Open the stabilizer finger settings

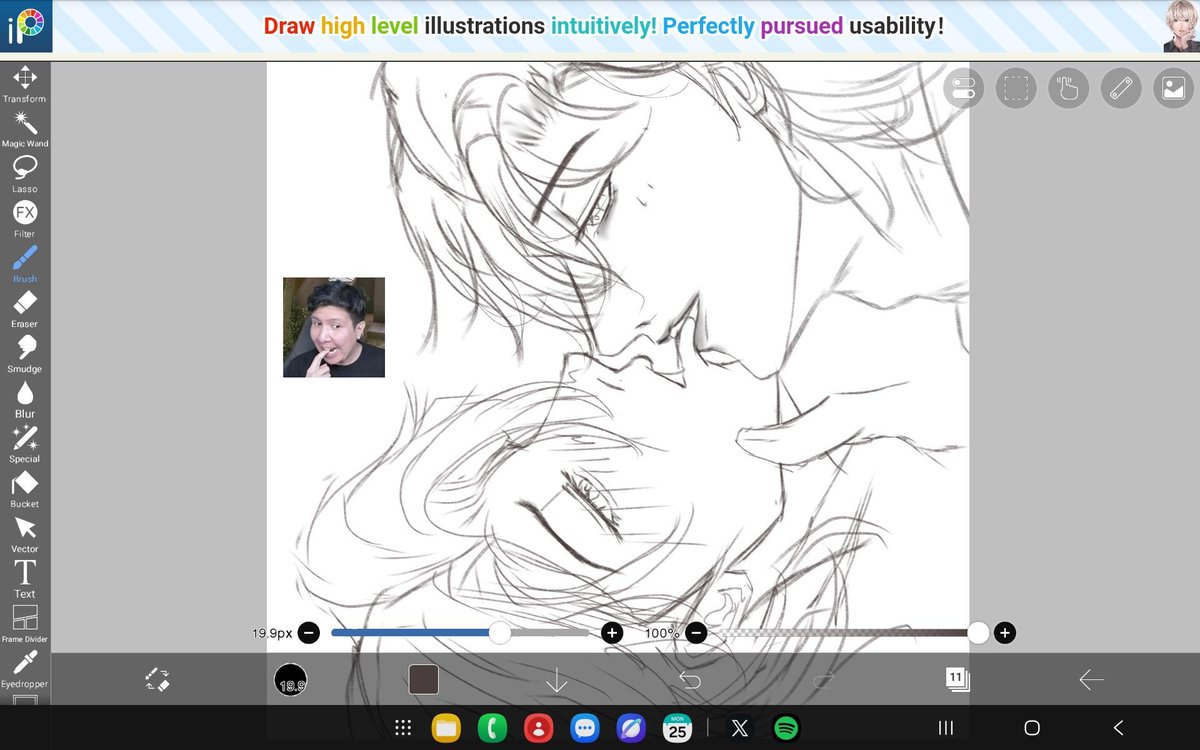point(1068,88)
